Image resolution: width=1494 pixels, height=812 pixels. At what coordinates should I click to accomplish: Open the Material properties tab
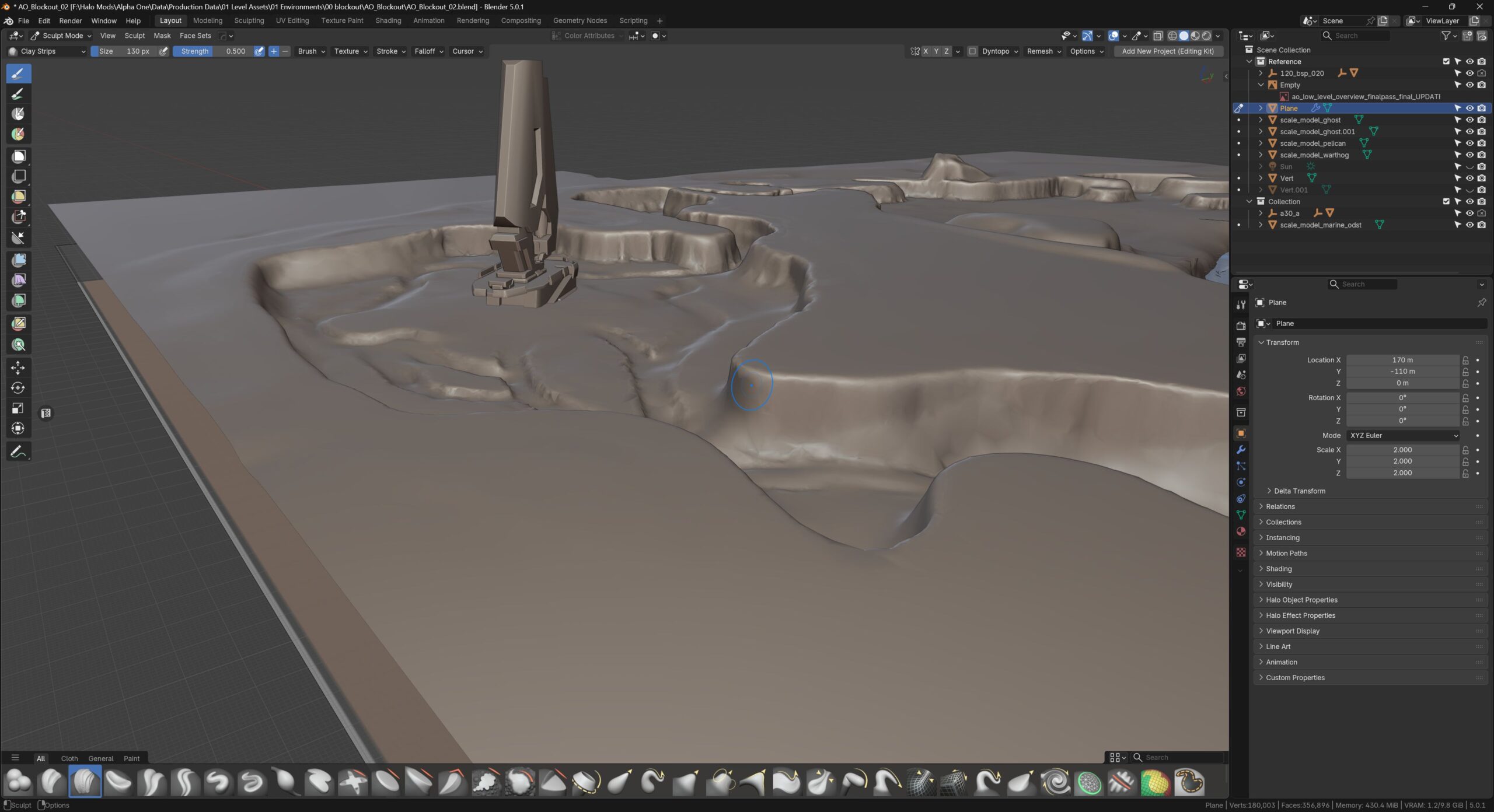pyautogui.click(x=1241, y=531)
